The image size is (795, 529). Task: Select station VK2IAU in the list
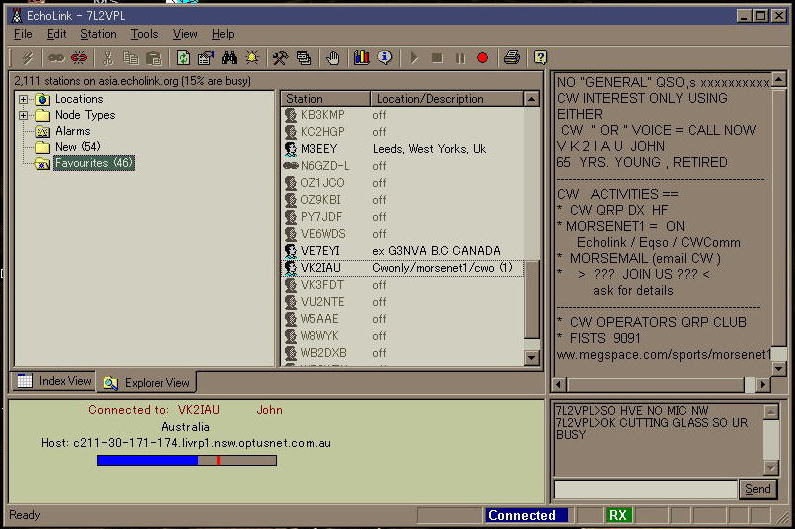[x=403, y=268]
